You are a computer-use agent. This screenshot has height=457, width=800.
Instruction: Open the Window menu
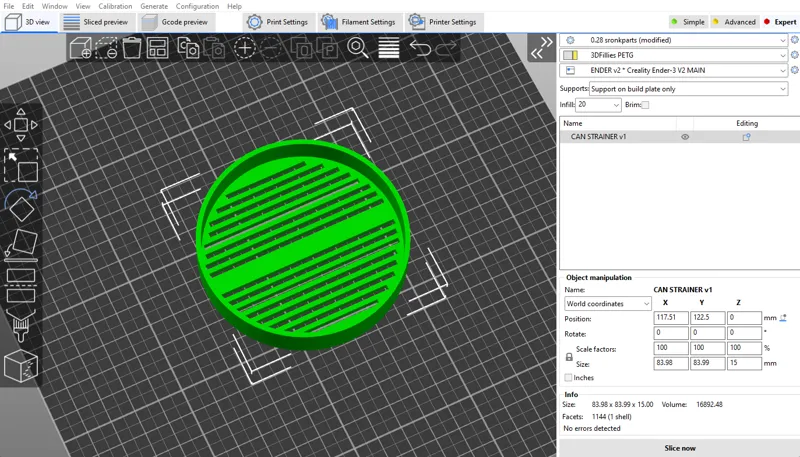pos(55,6)
